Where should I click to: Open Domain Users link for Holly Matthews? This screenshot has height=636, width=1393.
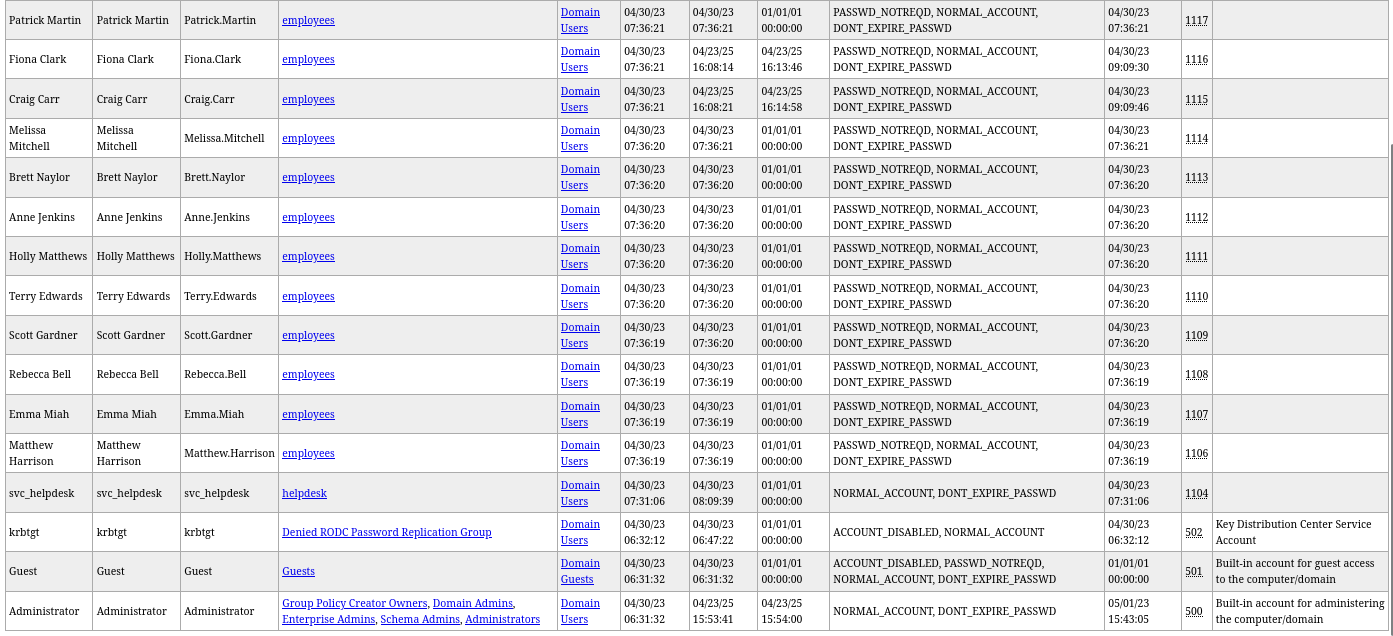click(x=580, y=256)
